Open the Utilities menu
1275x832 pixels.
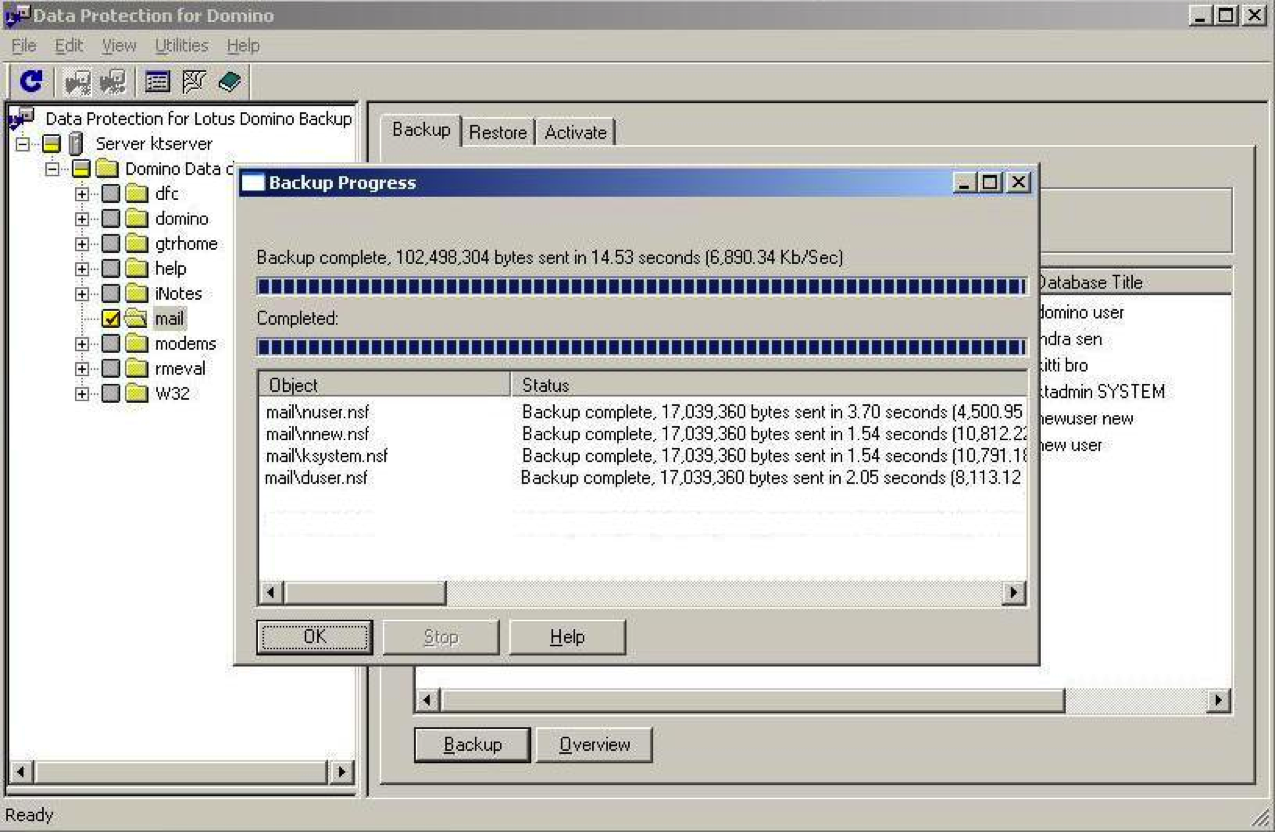coord(182,46)
